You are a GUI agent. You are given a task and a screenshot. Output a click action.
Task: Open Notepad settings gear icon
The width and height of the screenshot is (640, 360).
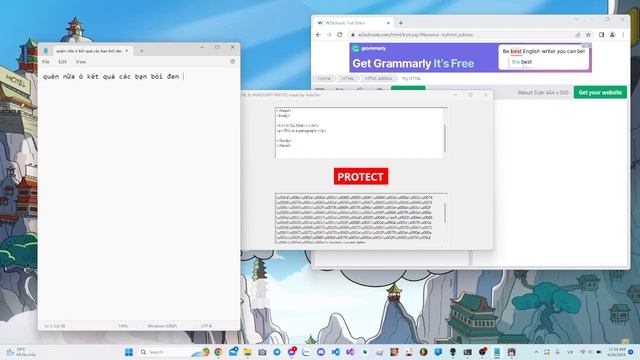(x=232, y=61)
